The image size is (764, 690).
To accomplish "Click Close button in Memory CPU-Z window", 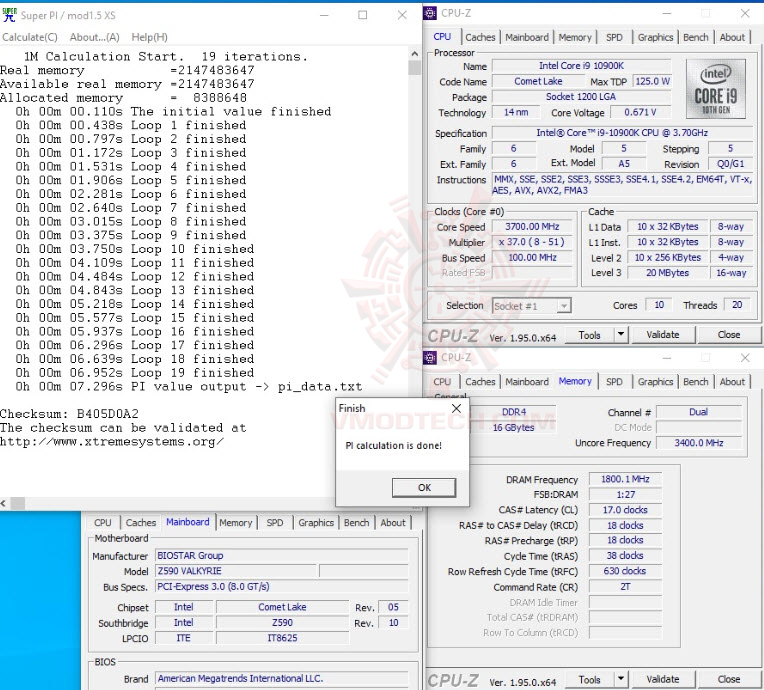I will pos(729,679).
